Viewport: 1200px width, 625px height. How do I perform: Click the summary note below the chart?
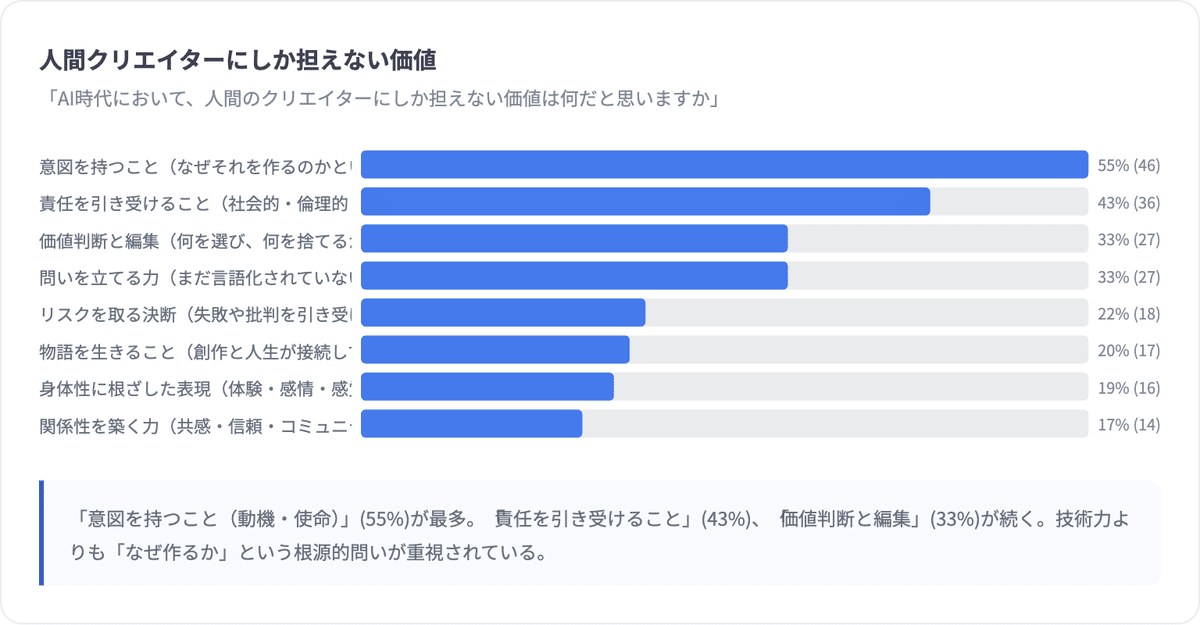pos(600,534)
